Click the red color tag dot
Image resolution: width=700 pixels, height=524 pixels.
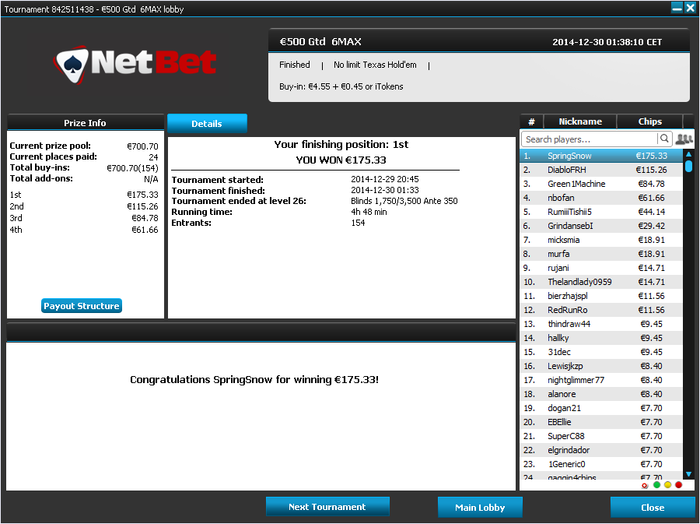pyautogui.click(x=679, y=485)
